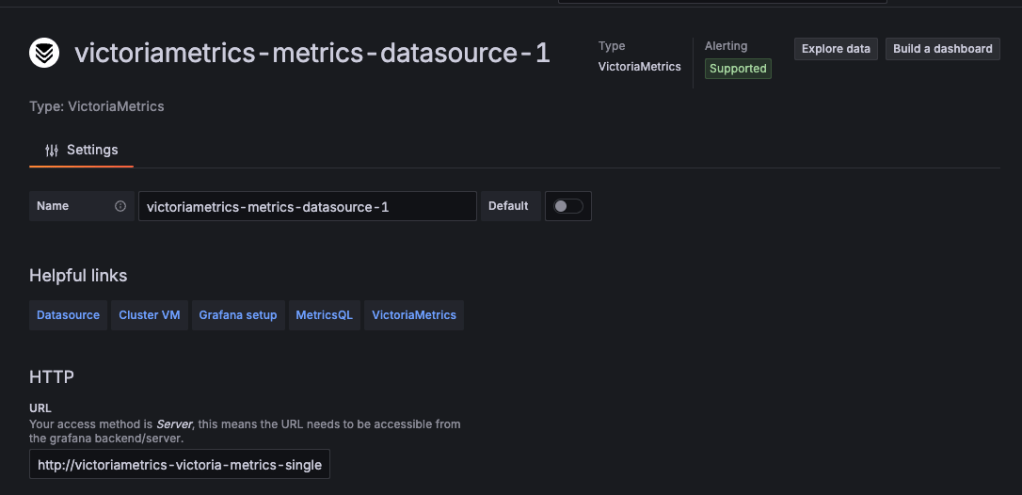Click the datasource title heading

click(312, 53)
